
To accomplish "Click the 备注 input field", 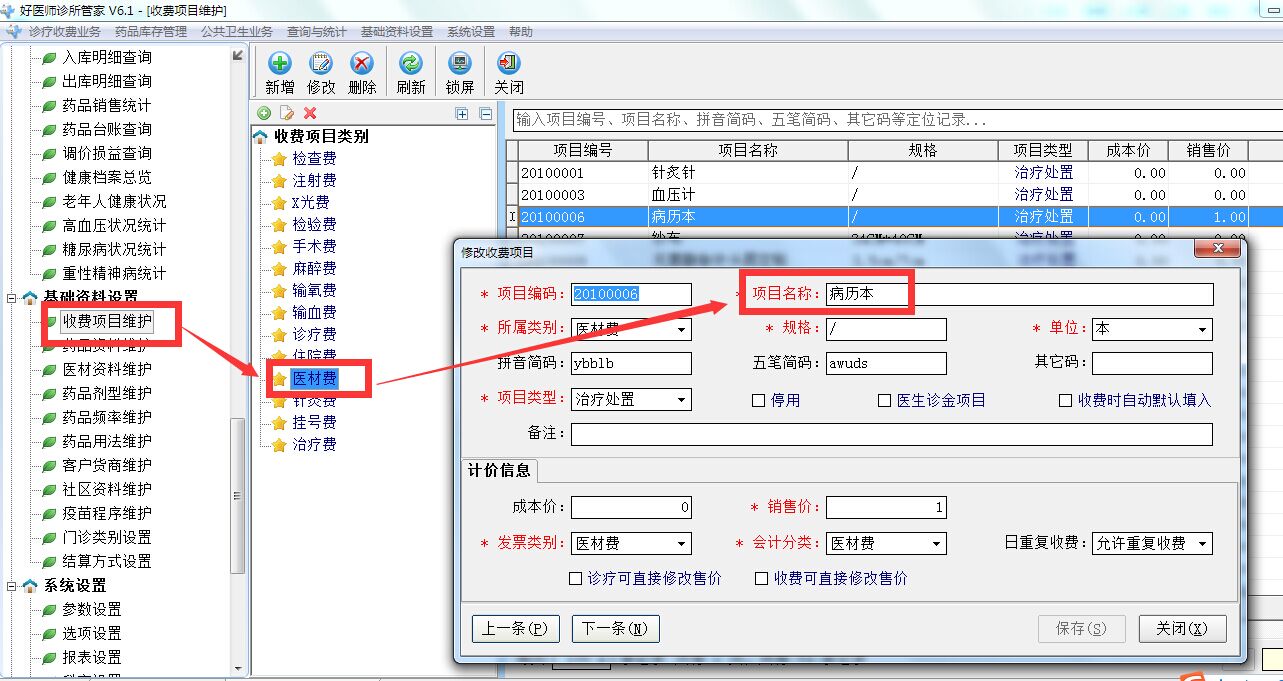I will click(x=892, y=434).
